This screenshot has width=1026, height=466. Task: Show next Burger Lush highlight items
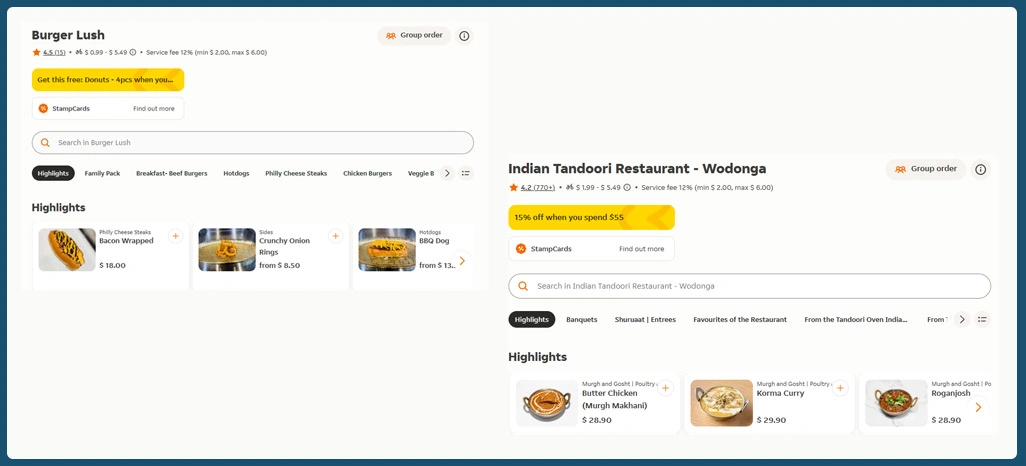pos(461,261)
